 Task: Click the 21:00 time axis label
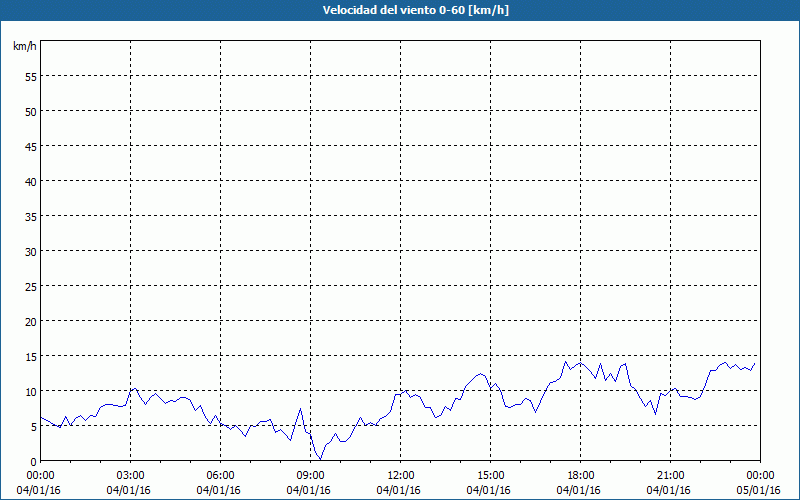[670, 476]
